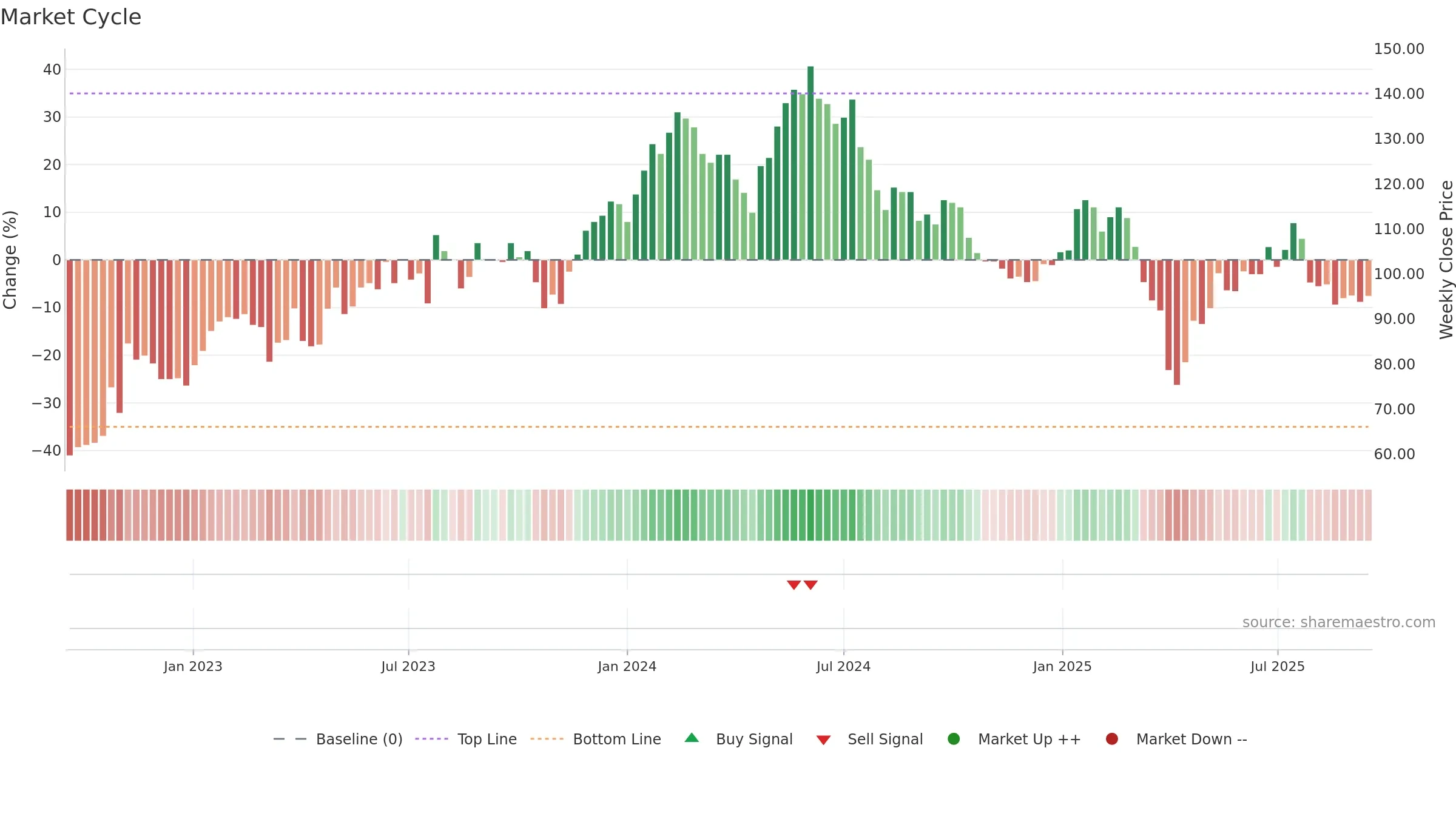Click the second red sell signal marker

tap(811, 585)
